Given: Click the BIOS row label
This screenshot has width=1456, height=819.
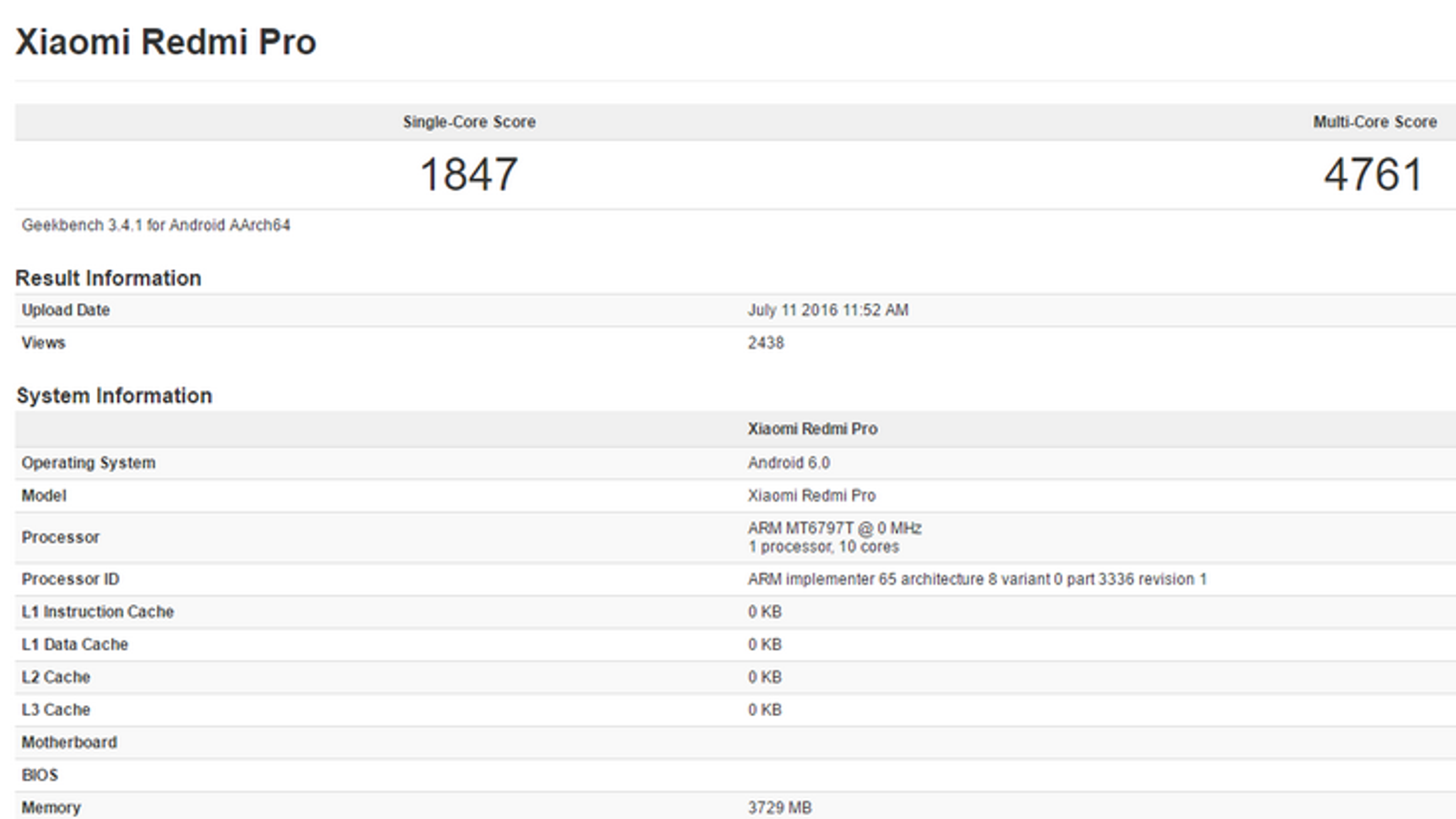Looking at the screenshot, I should coord(40,776).
